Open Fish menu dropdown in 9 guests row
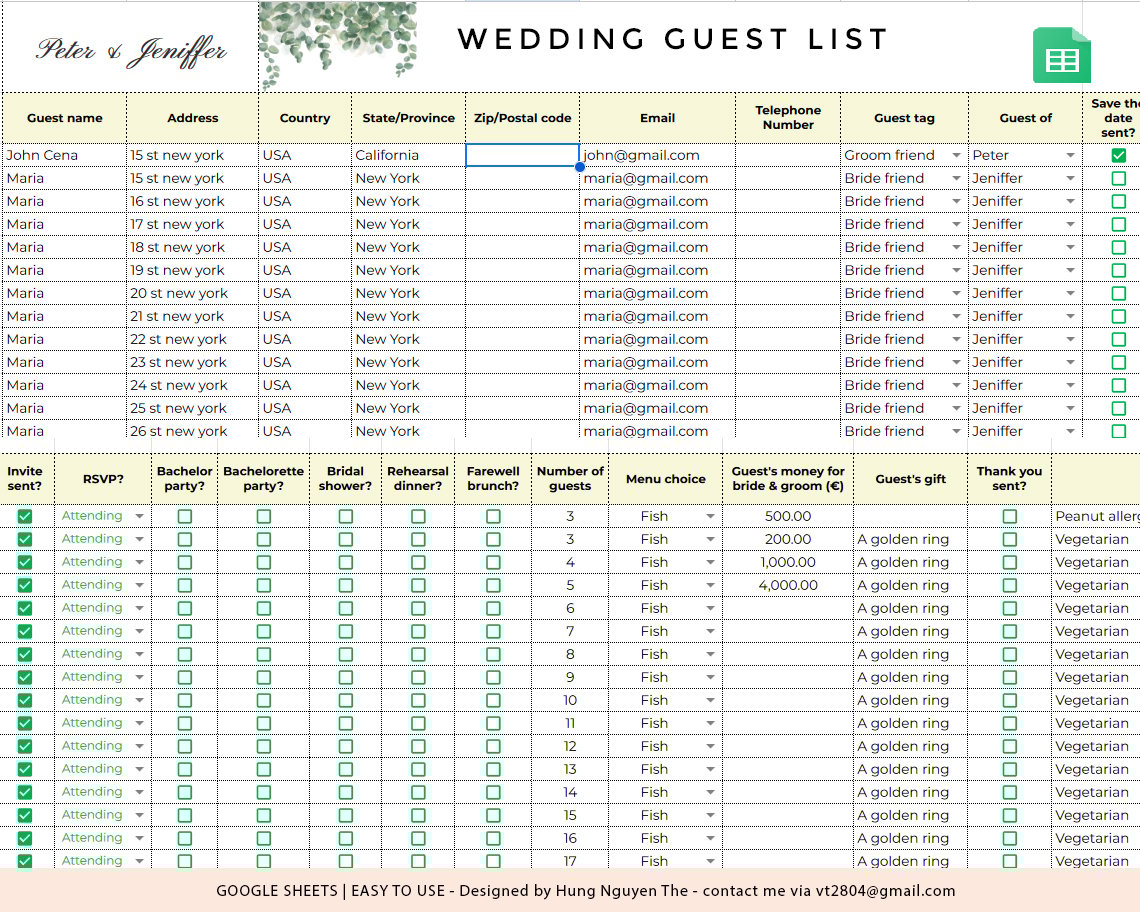The width and height of the screenshot is (1140, 912). 710,677
